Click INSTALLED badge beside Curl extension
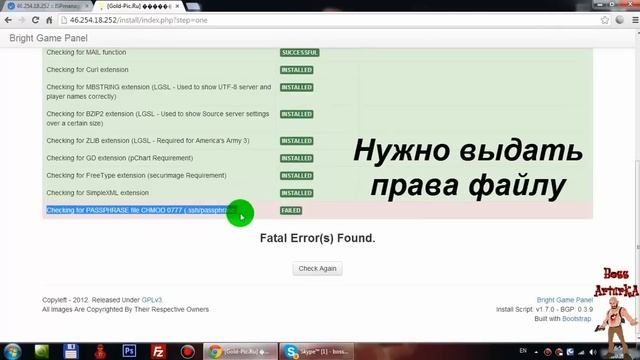This screenshot has height=360, width=640. pyautogui.click(x=297, y=70)
